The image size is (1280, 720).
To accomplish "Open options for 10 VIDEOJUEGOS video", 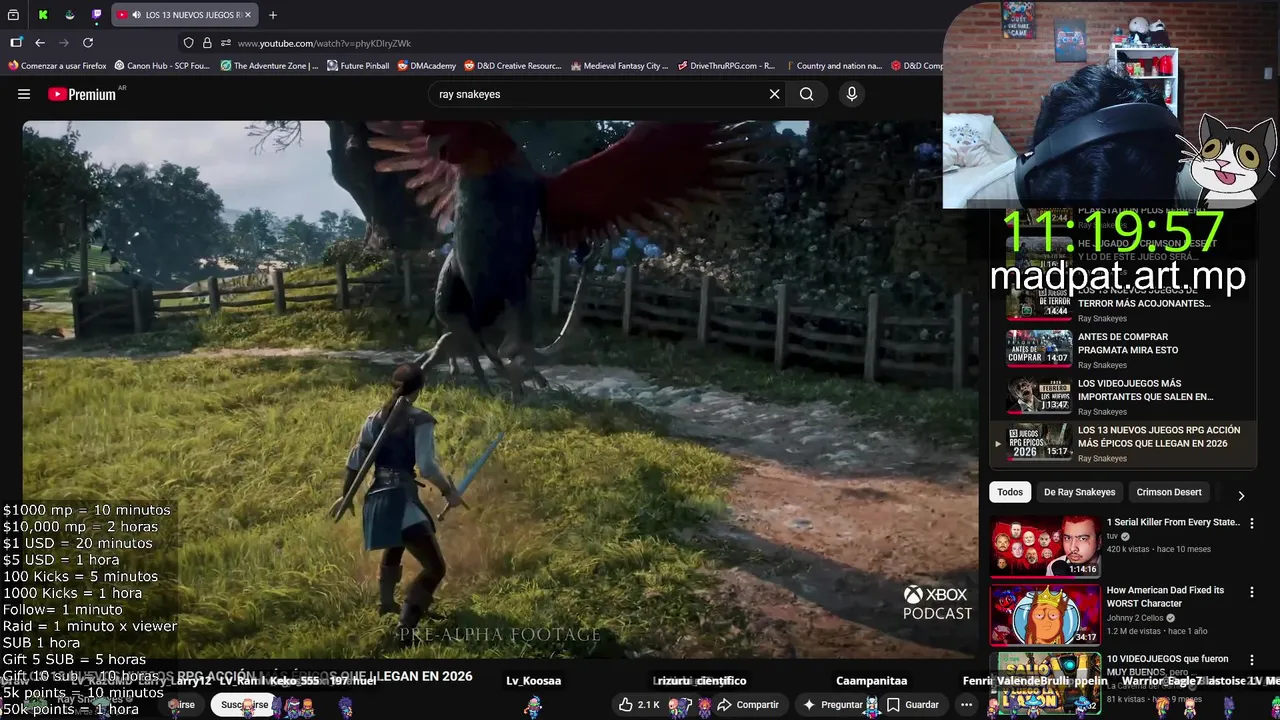I will coord(1251,660).
